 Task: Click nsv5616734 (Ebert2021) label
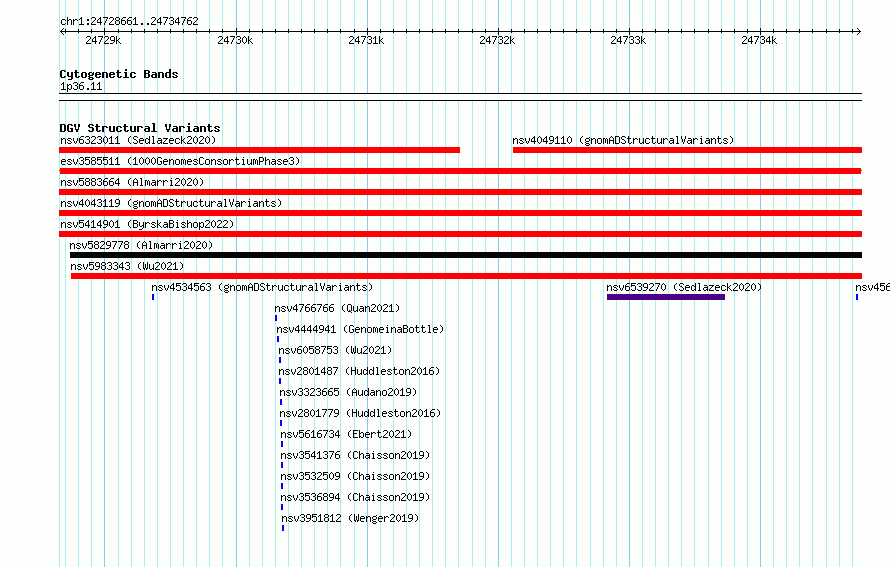point(346,434)
